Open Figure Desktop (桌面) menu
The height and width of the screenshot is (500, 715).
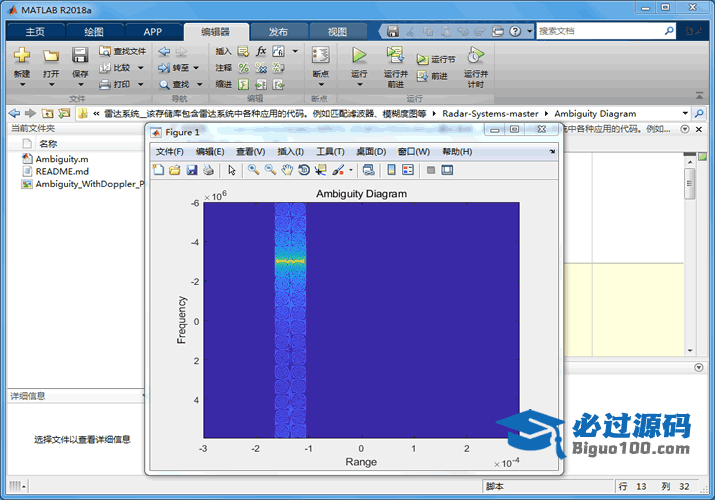[x=371, y=152]
